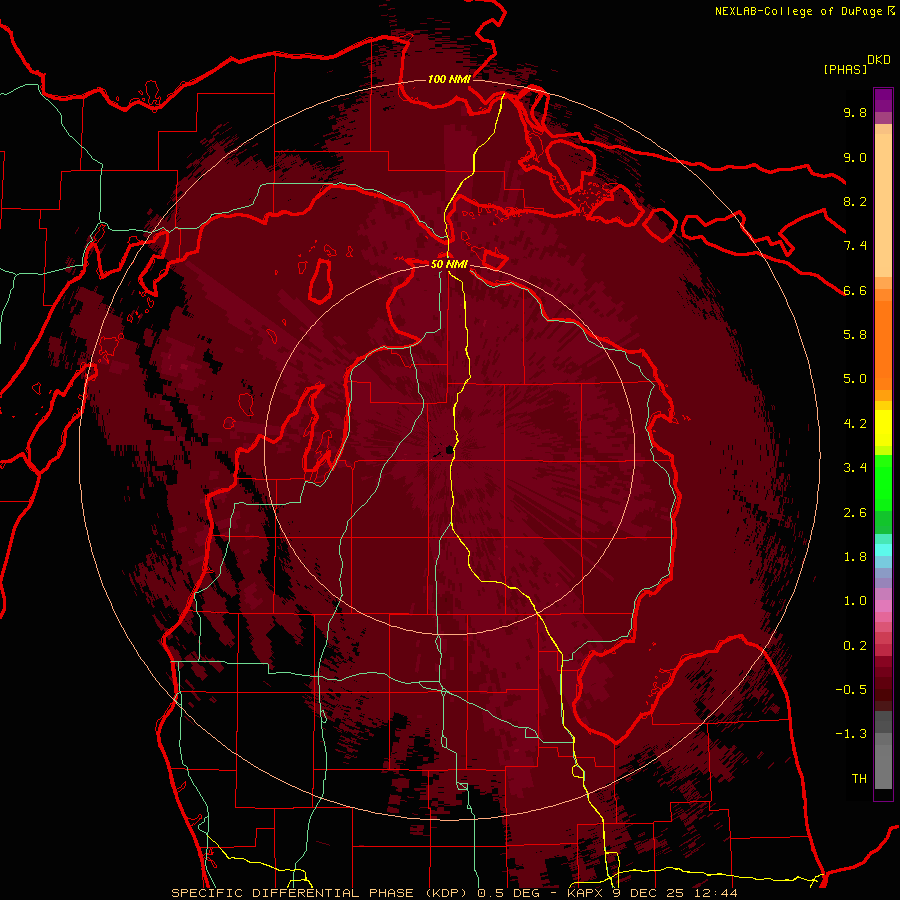Click the 100 NMI range ring label
The image size is (900, 900).
point(449,79)
